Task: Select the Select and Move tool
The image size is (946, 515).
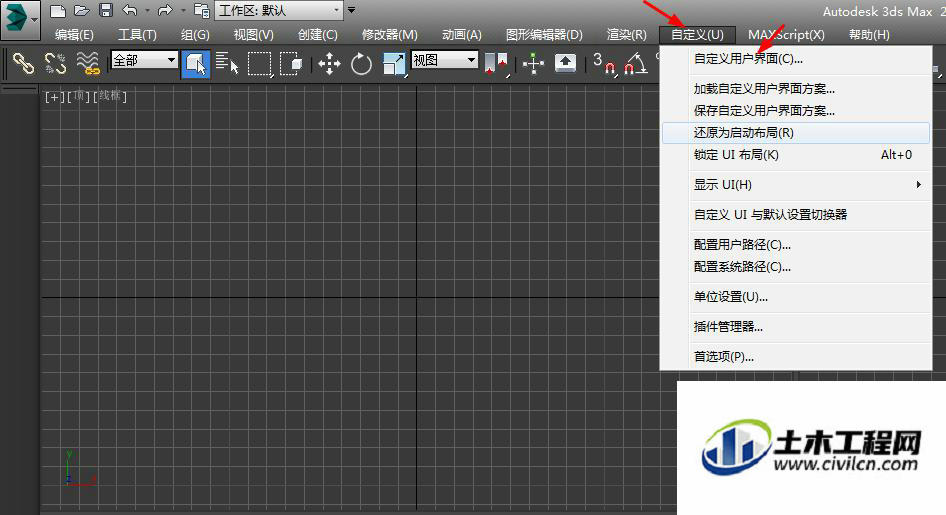Action: click(329, 63)
